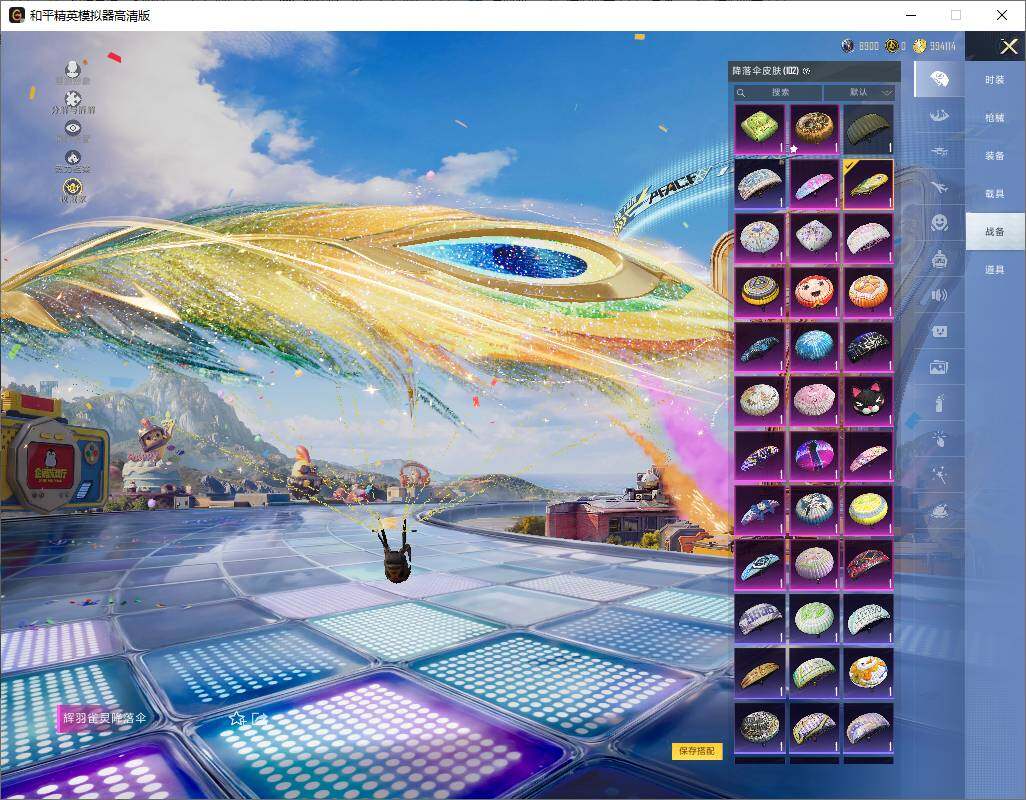
Task: Select the yellow lemon slice parachute
Action: (868, 510)
